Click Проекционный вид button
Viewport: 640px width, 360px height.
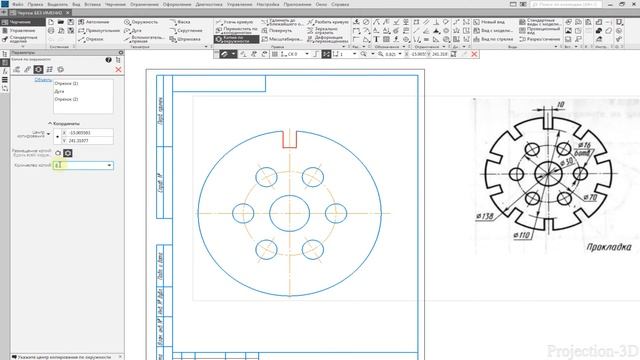click(x=539, y=31)
